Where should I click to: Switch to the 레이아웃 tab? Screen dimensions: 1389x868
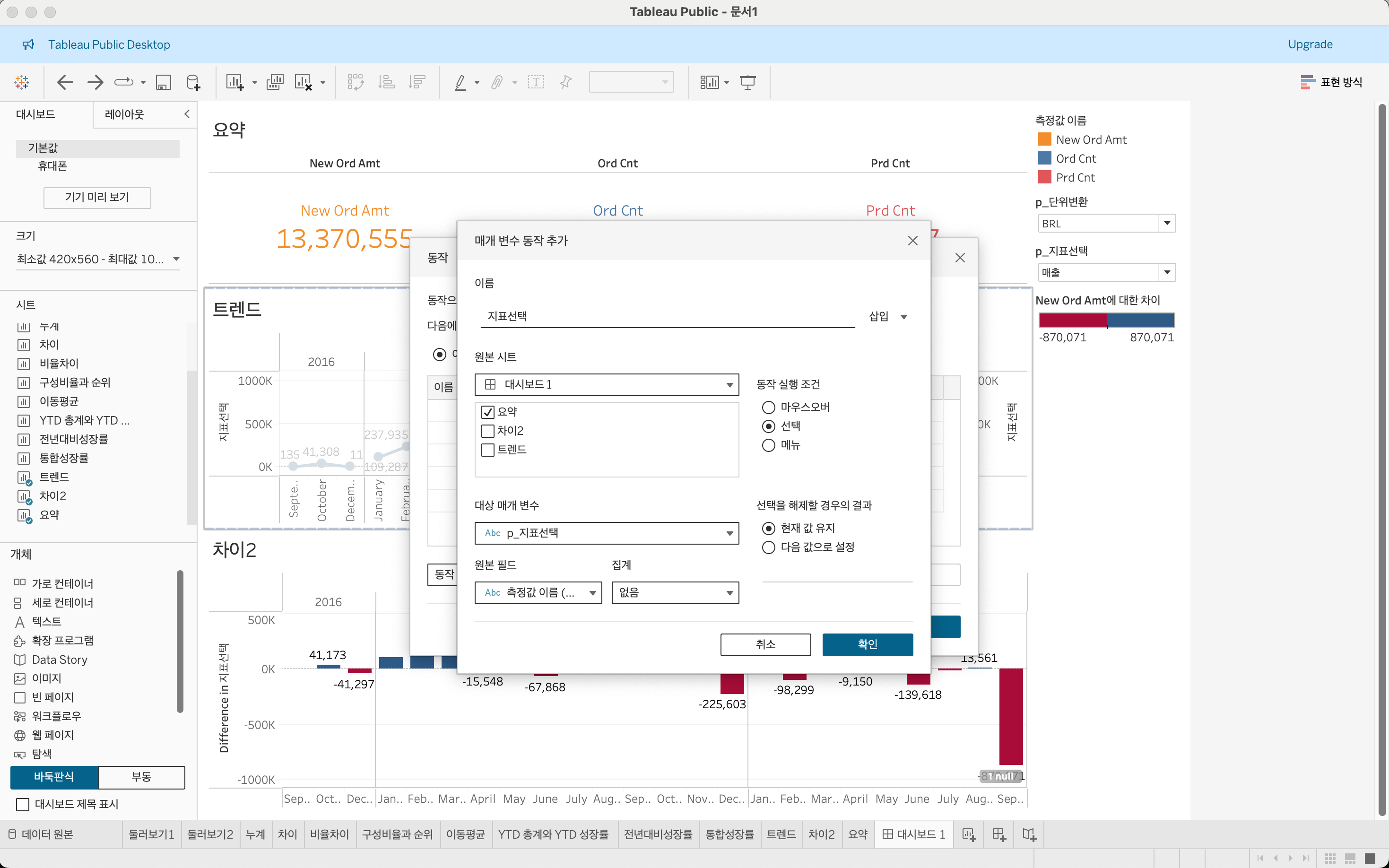click(124, 114)
